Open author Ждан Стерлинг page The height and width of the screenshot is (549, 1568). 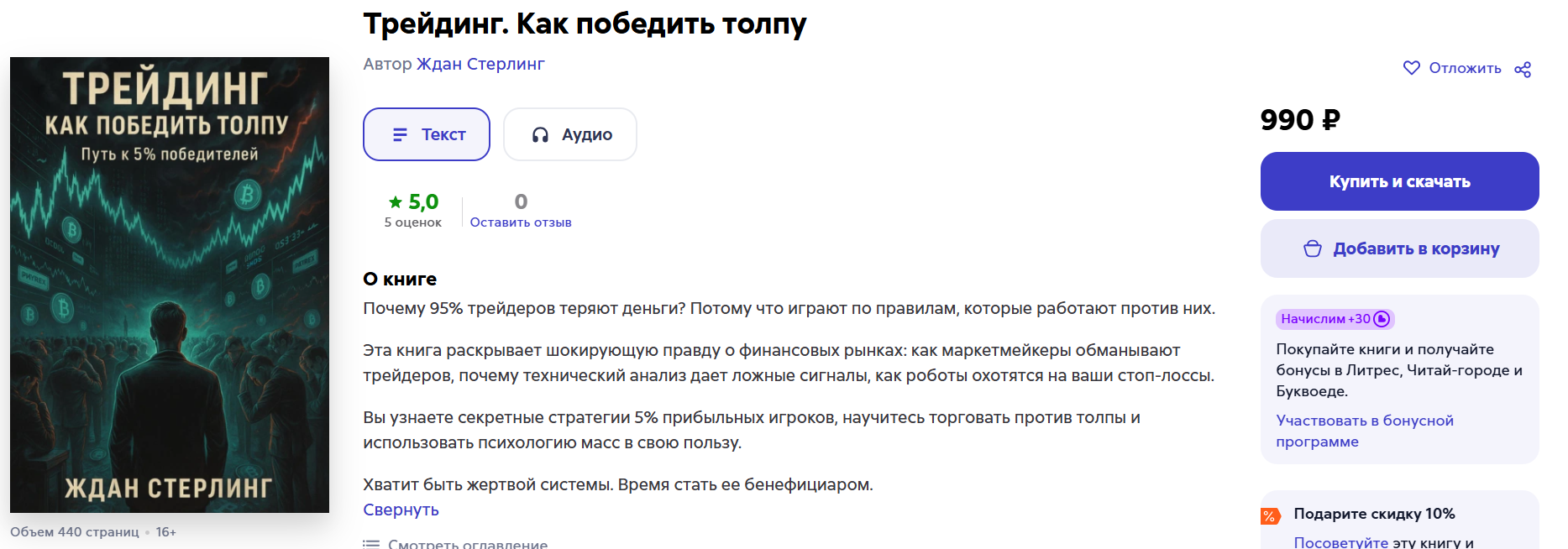coord(480,64)
